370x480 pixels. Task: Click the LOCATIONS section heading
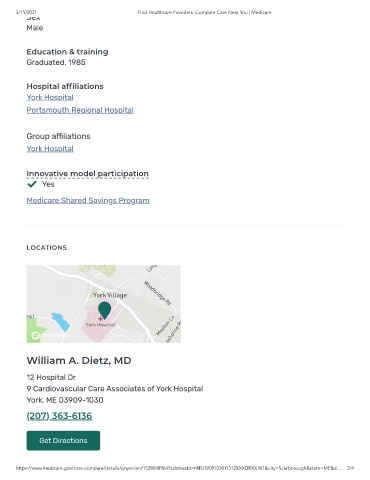click(47, 248)
